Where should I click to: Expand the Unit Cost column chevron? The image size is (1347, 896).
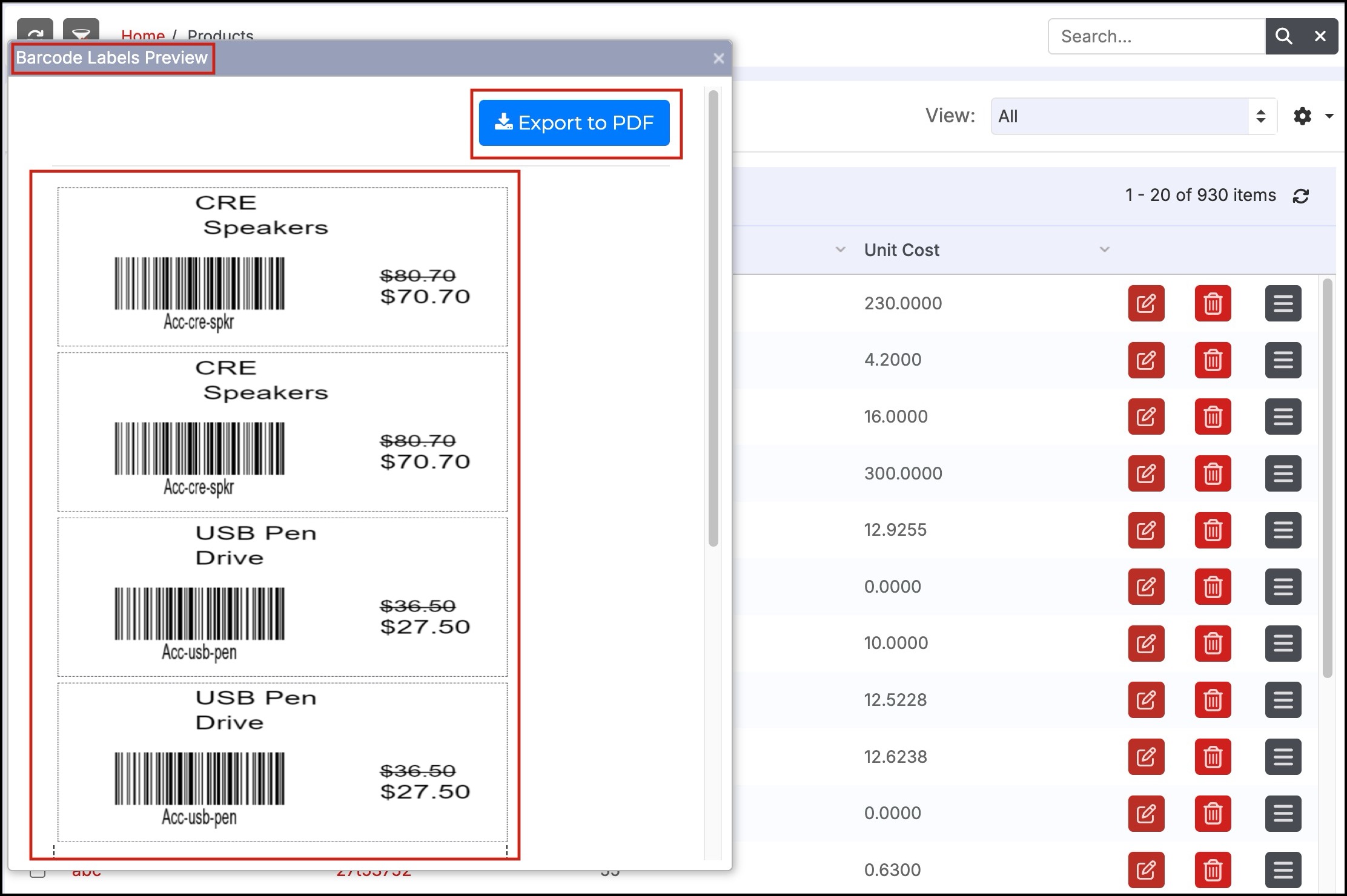click(x=1104, y=249)
